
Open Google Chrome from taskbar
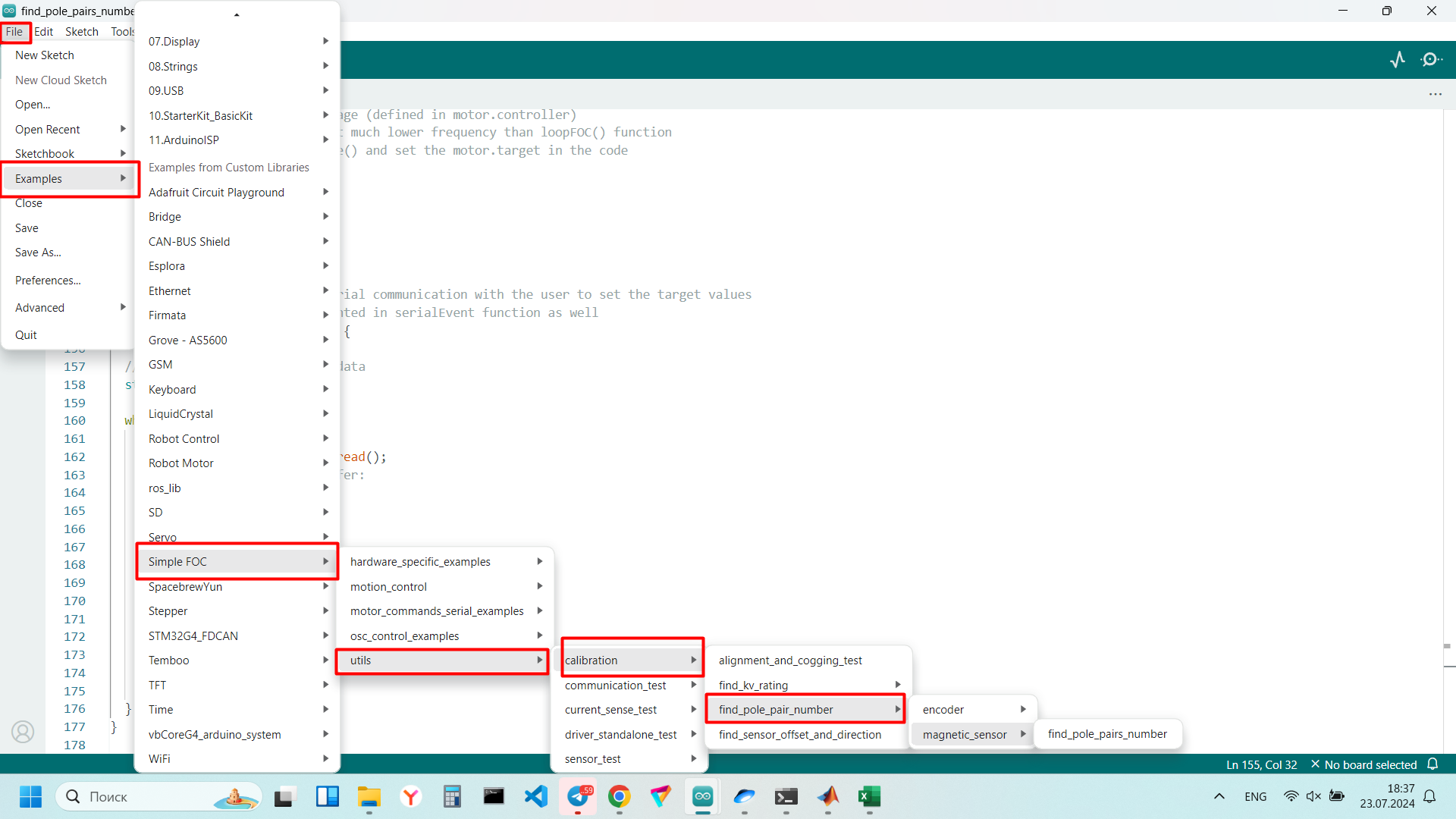coord(619,796)
